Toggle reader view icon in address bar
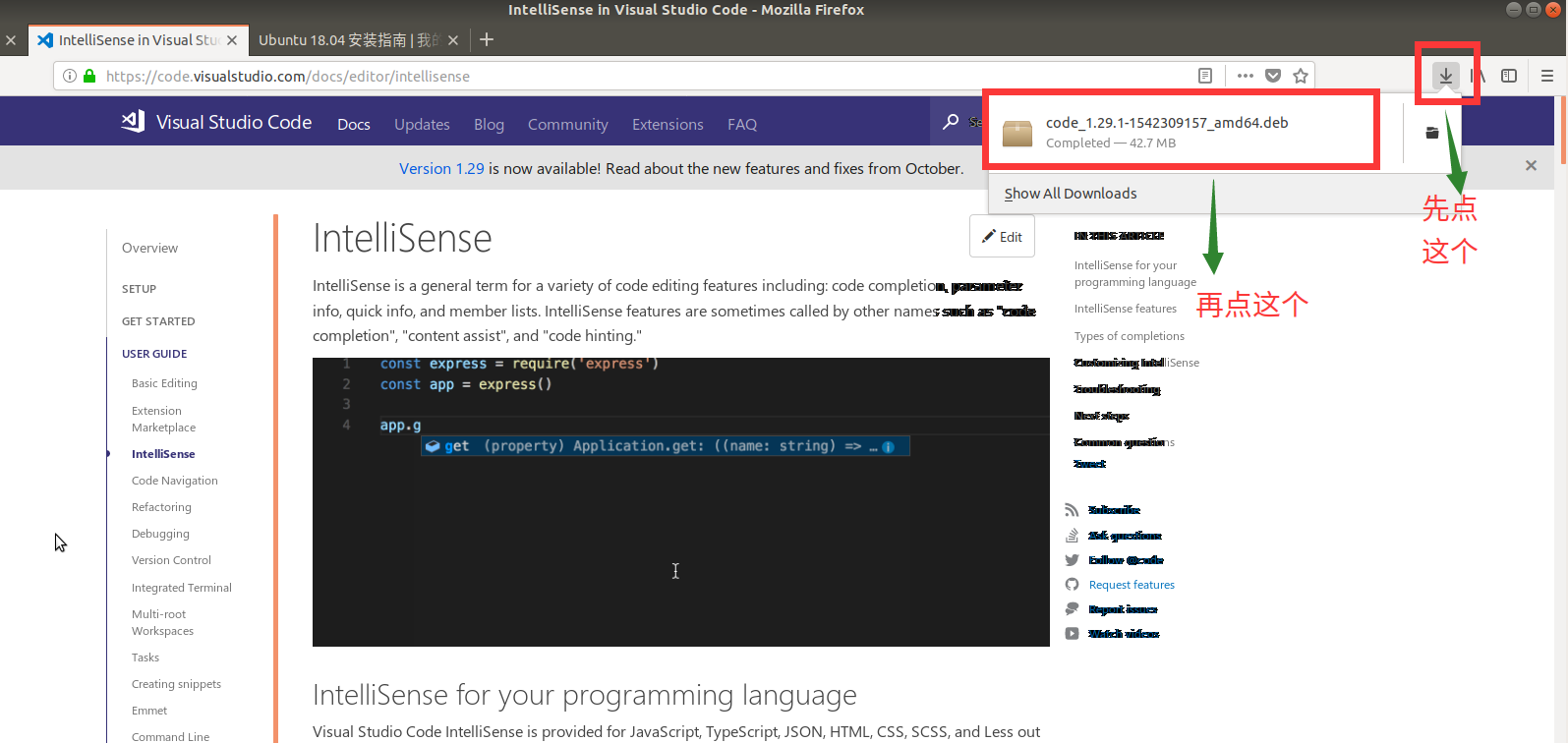Screen dimensions: 1568x743 tap(1205, 76)
